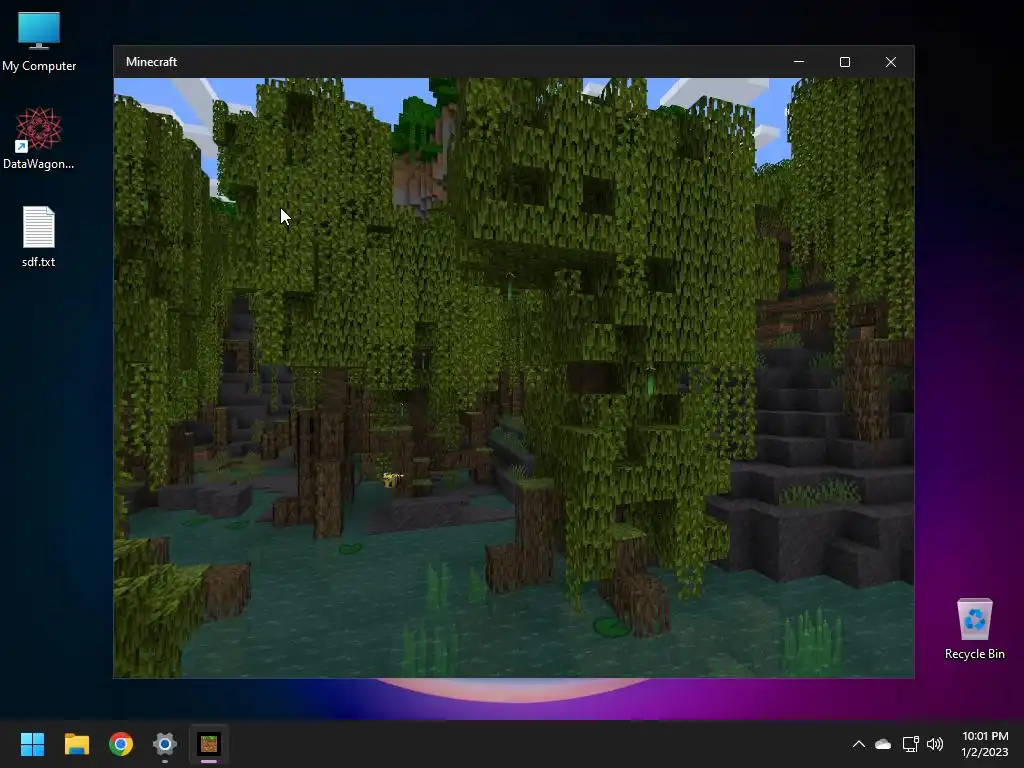Open Google Chrome from the taskbar
Image resolution: width=1024 pixels, height=768 pixels.
121,744
